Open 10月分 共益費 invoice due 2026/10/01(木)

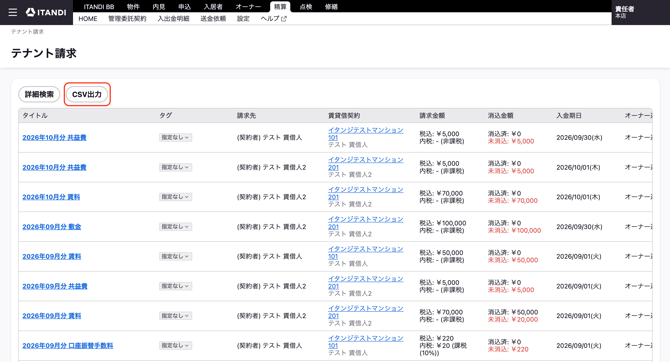tap(54, 167)
